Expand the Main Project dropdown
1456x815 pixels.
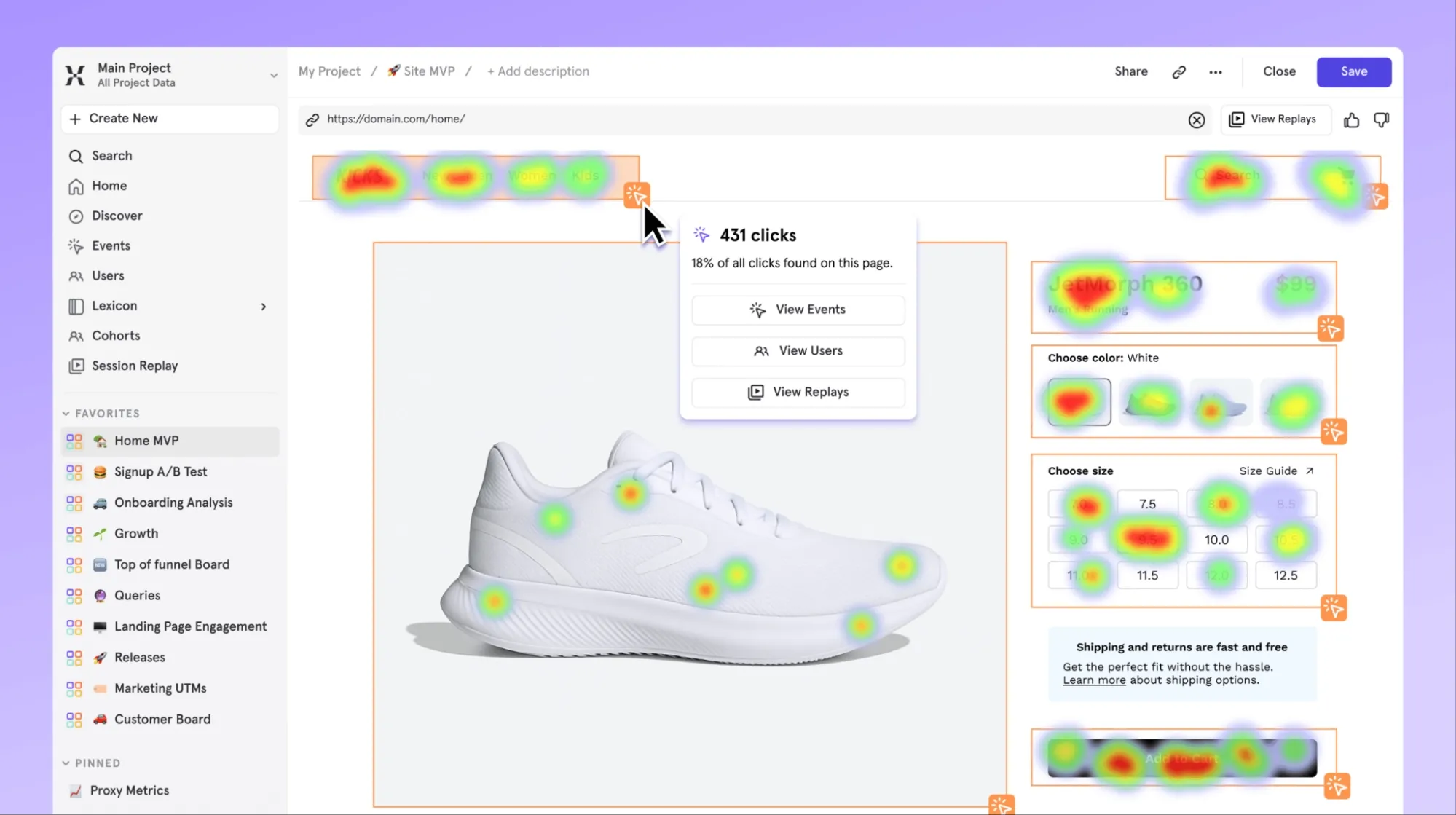(x=273, y=75)
